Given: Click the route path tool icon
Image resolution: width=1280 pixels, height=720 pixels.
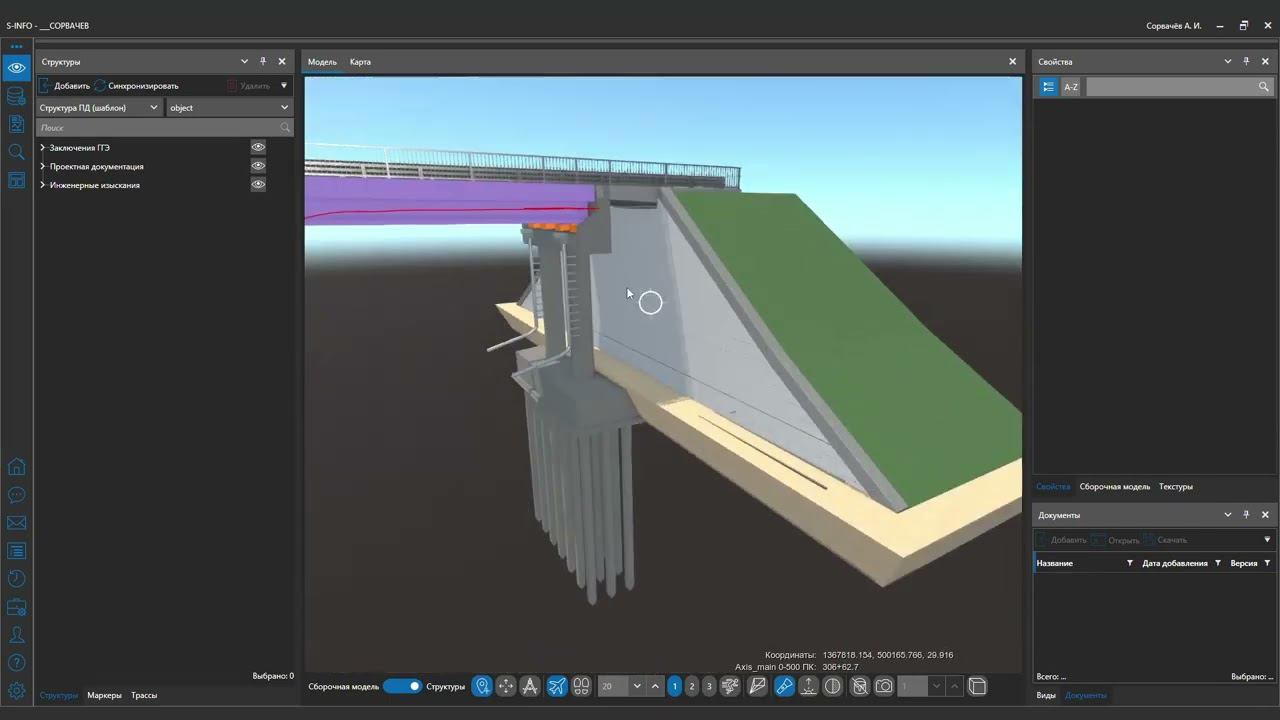Looking at the screenshot, I should point(730,686).
